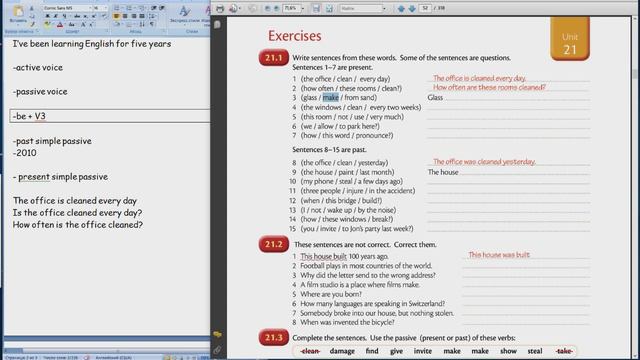Click the red font color button
Screen dimensions: 640x360
click(60, 25)
